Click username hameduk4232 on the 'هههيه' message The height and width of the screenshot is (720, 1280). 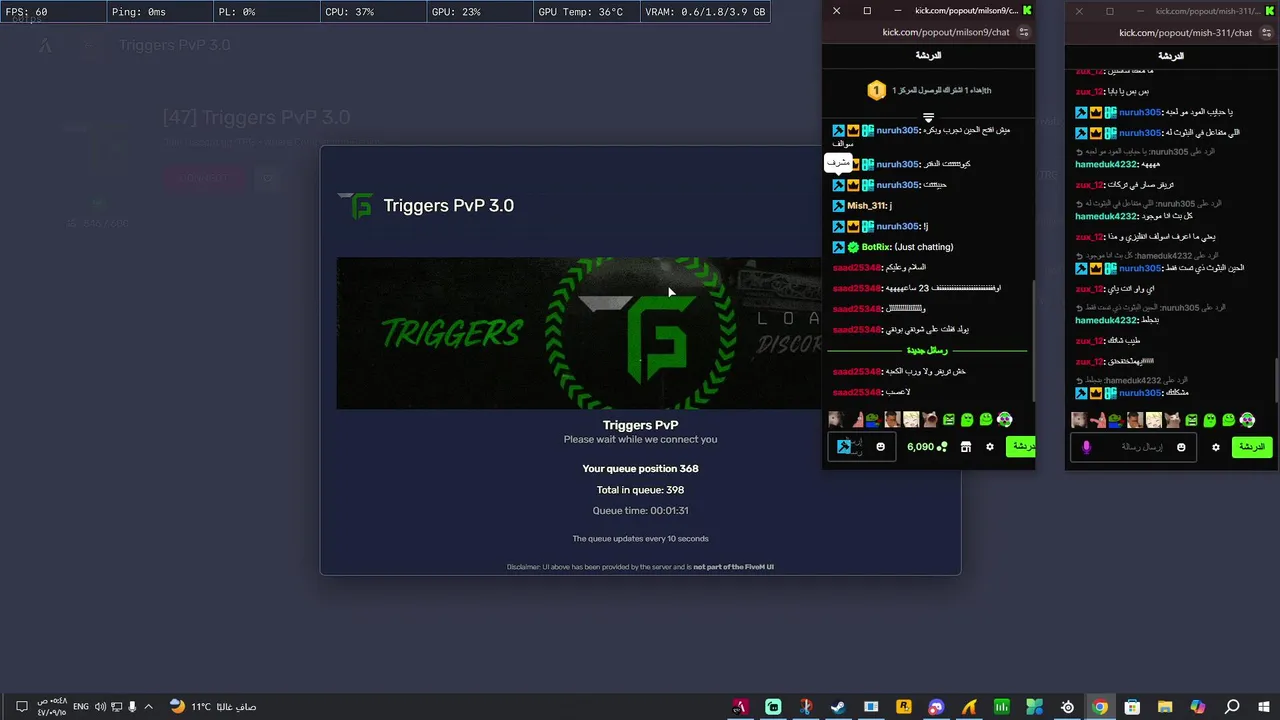tap(1106, 164)
